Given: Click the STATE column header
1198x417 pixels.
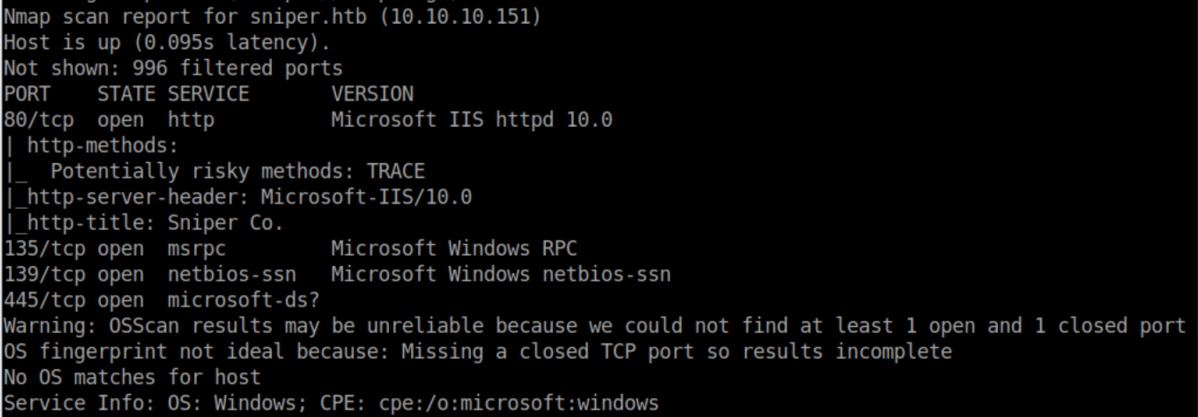Looking at the screenshot, I should click(x=126, y=94).
